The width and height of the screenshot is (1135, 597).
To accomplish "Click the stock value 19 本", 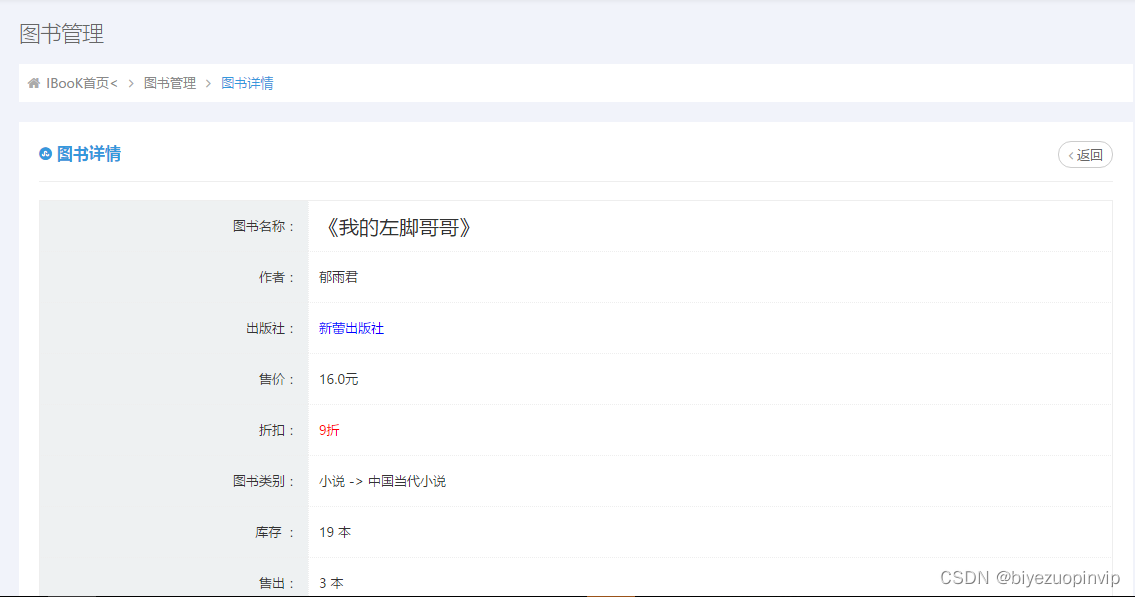I will tap(335, 533).
